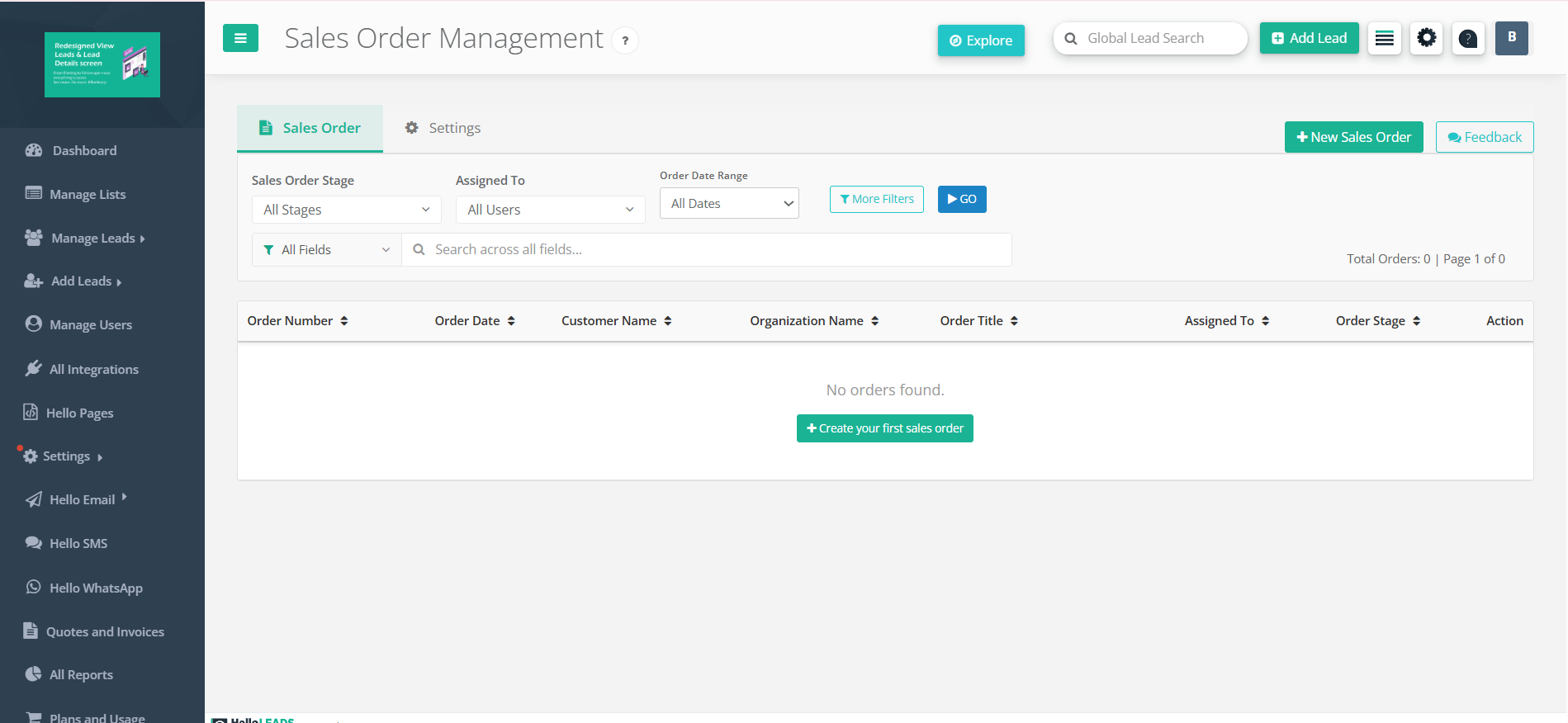The image size is (1568, 723).
Task: Sort by Order Title column arrows
Action: tap(1014, 321)
